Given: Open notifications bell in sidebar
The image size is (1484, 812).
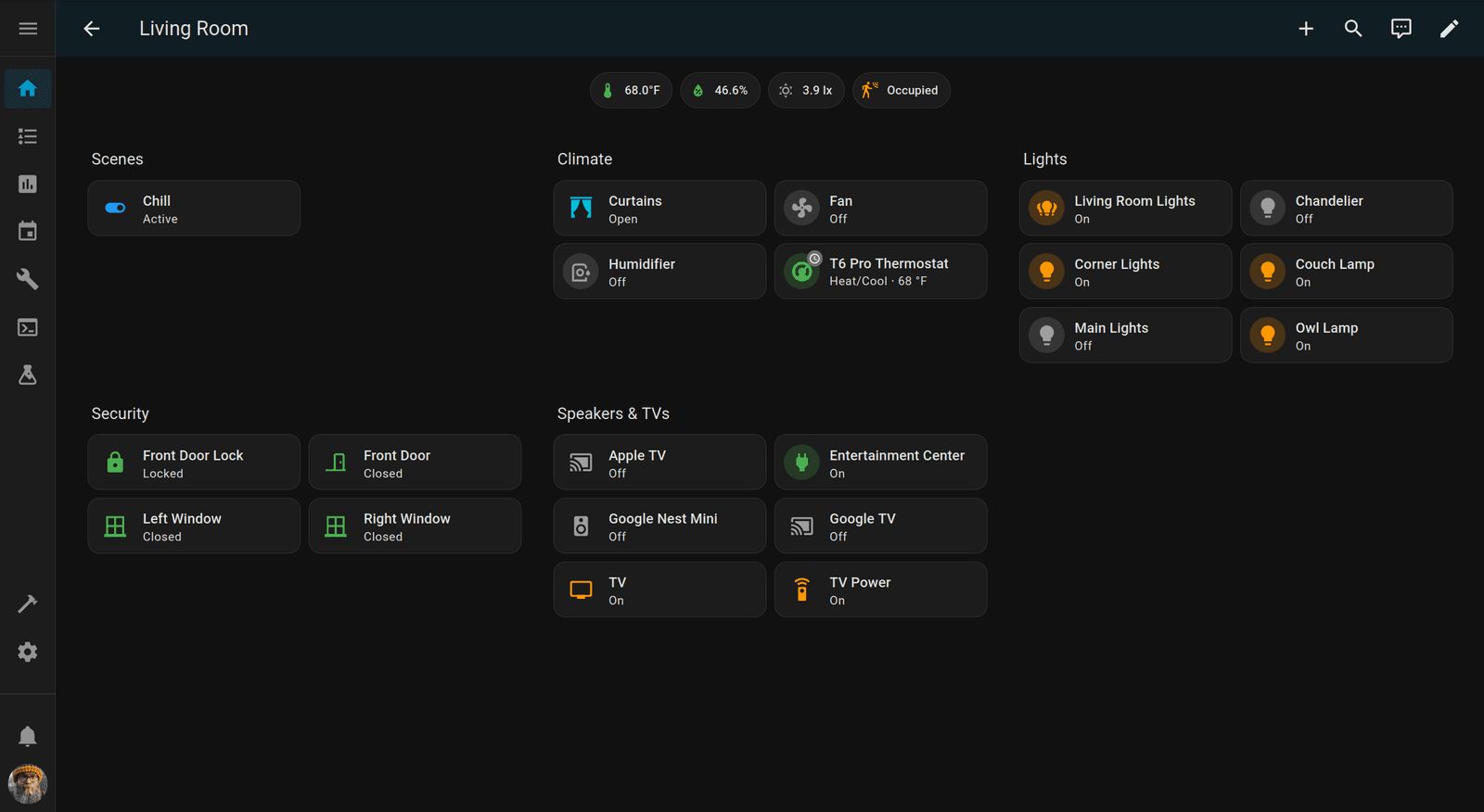Looking at the screenshot, I should point(28,736).
